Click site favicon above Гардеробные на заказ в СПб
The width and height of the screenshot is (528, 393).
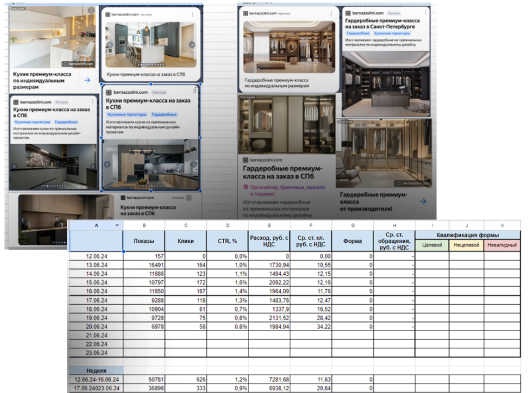[245, 160]
